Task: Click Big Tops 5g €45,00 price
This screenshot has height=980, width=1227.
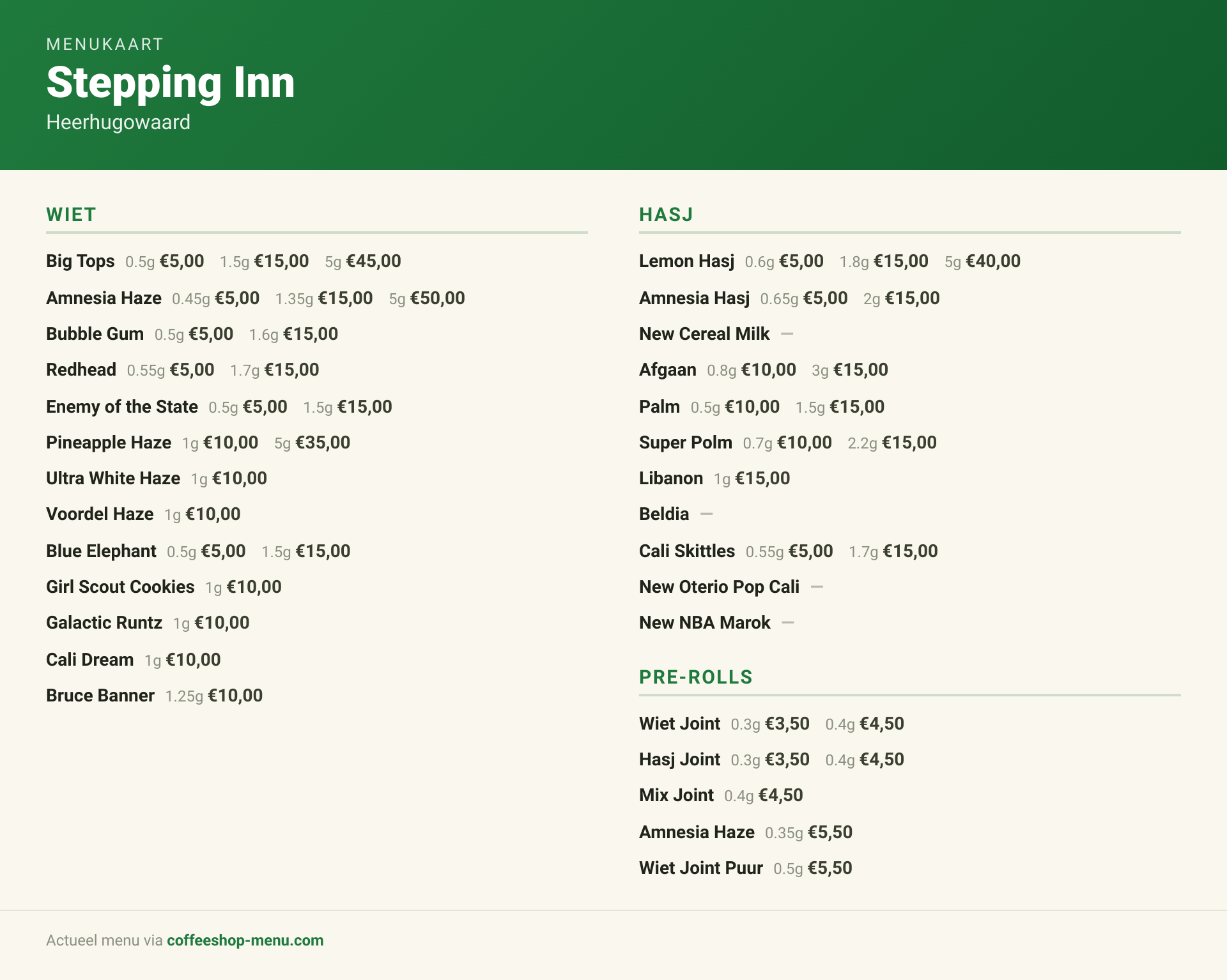Action: click(x=363, y=261)
